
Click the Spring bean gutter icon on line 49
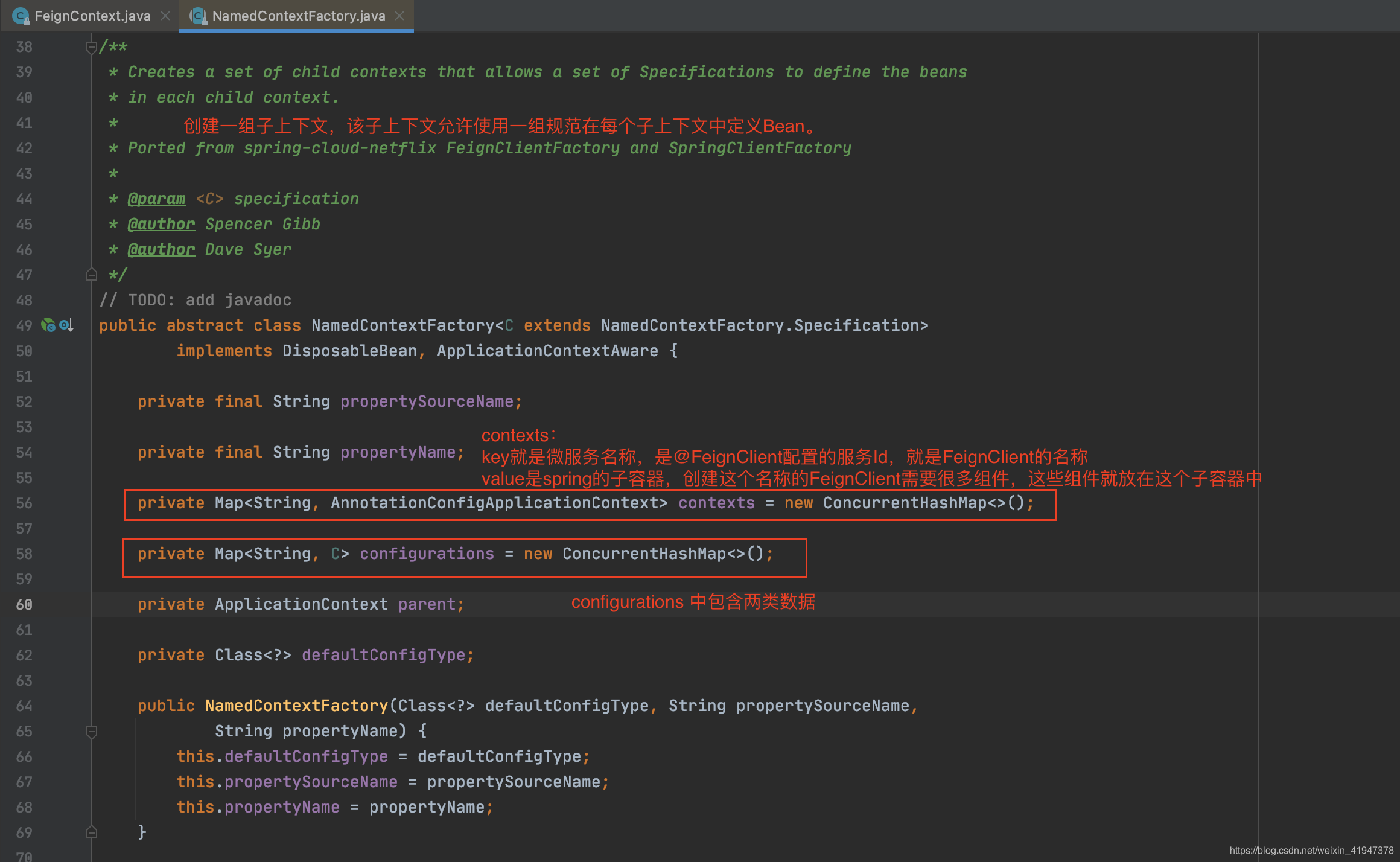click(x=48, y=325)
